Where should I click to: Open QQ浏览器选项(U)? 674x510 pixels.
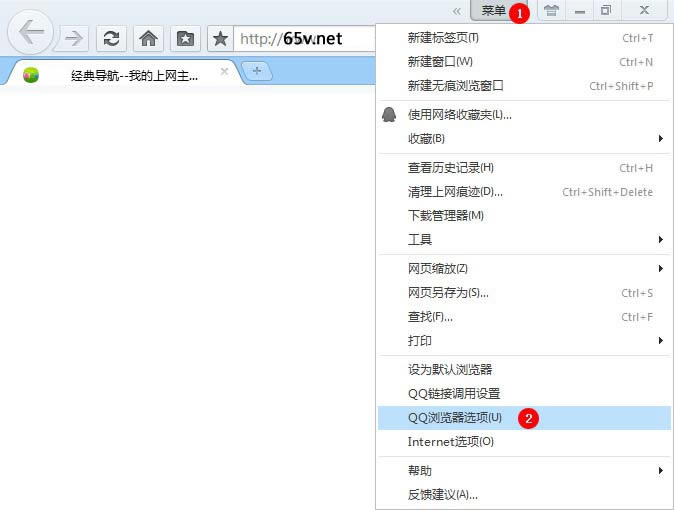(524, 418)
